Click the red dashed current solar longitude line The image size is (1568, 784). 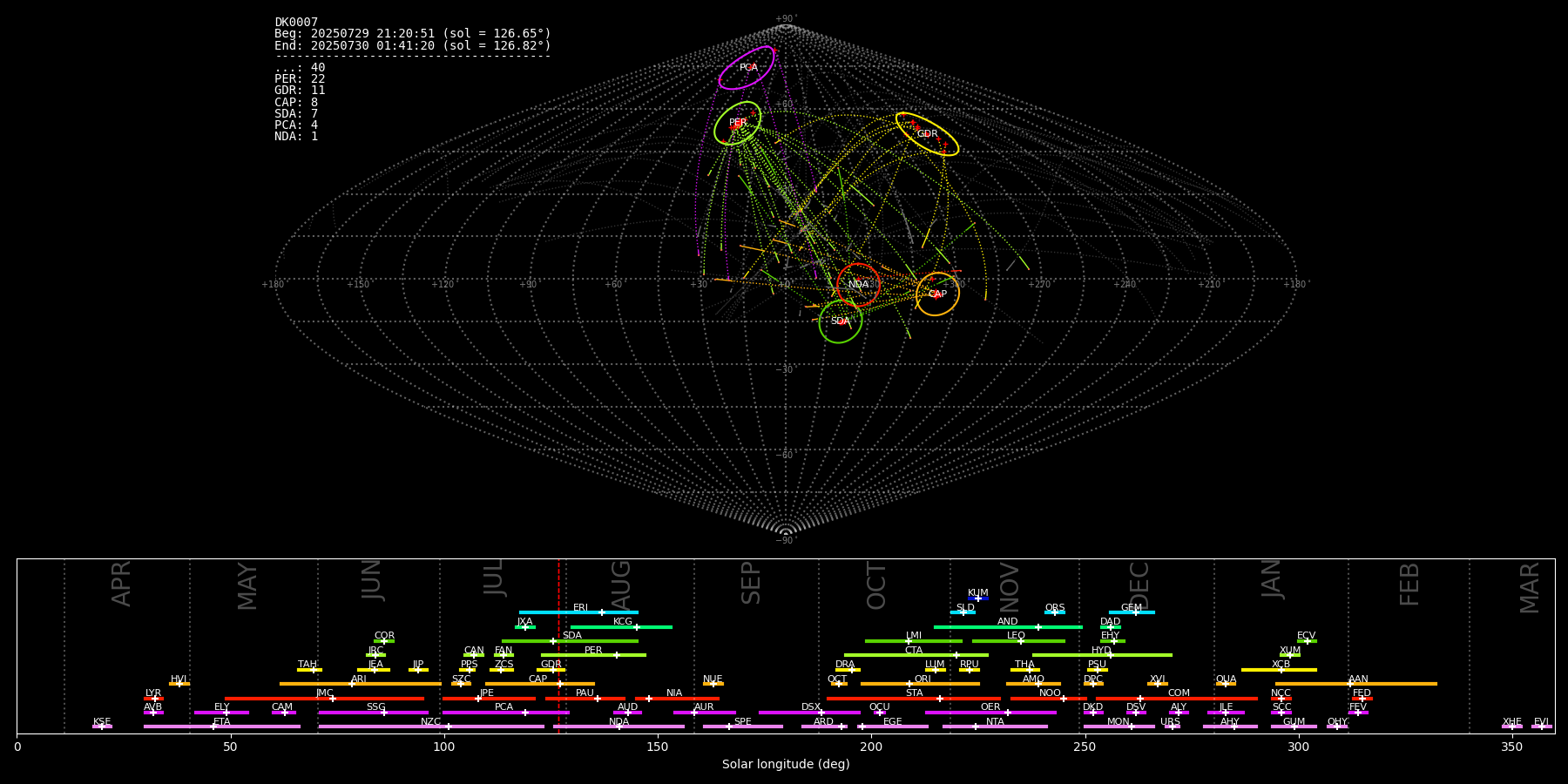click(x=558, y=645)
